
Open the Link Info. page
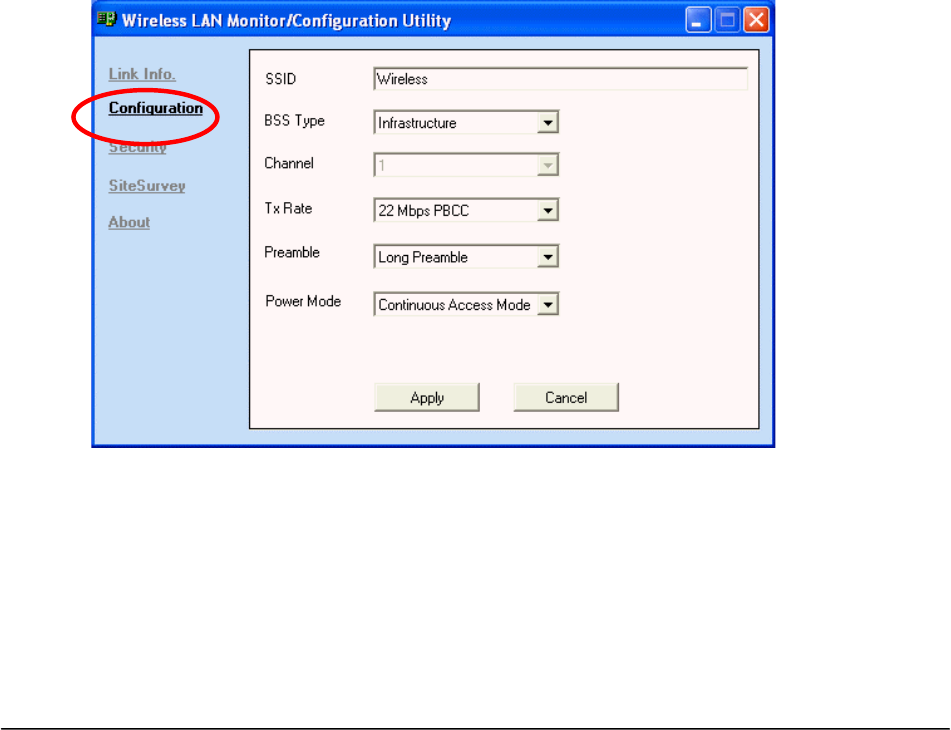click(x=142, y=74)
